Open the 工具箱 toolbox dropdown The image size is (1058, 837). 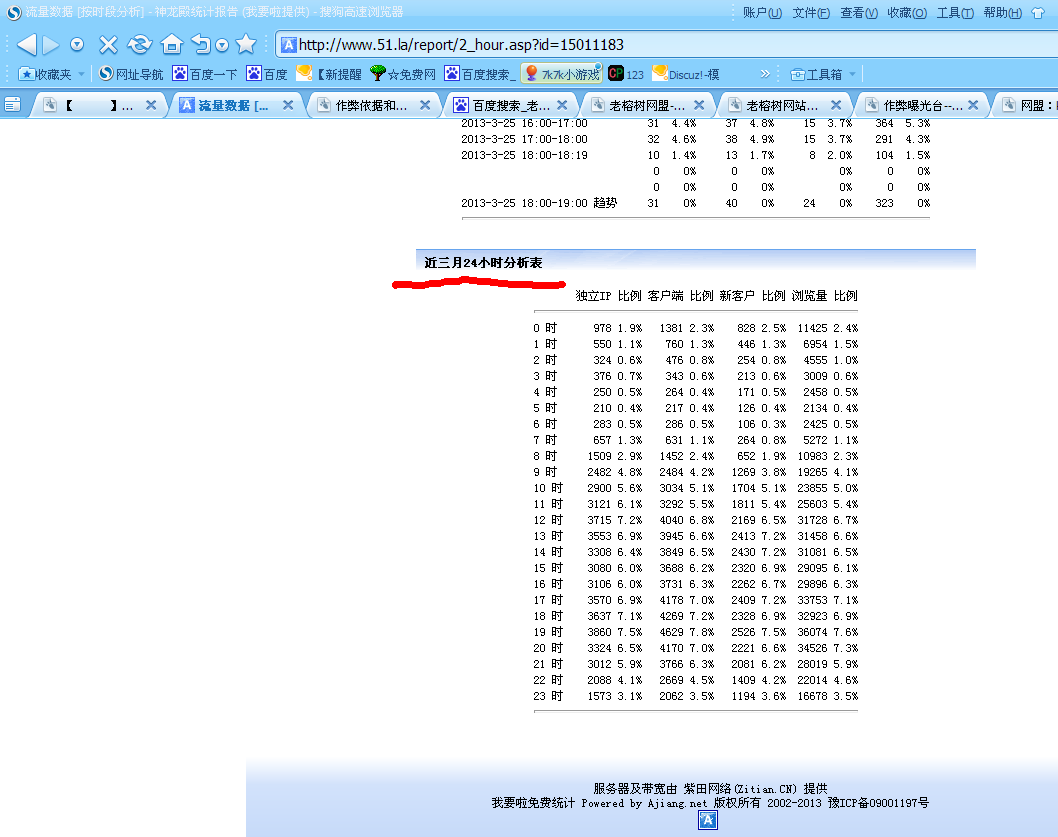(x=823, y=74)
